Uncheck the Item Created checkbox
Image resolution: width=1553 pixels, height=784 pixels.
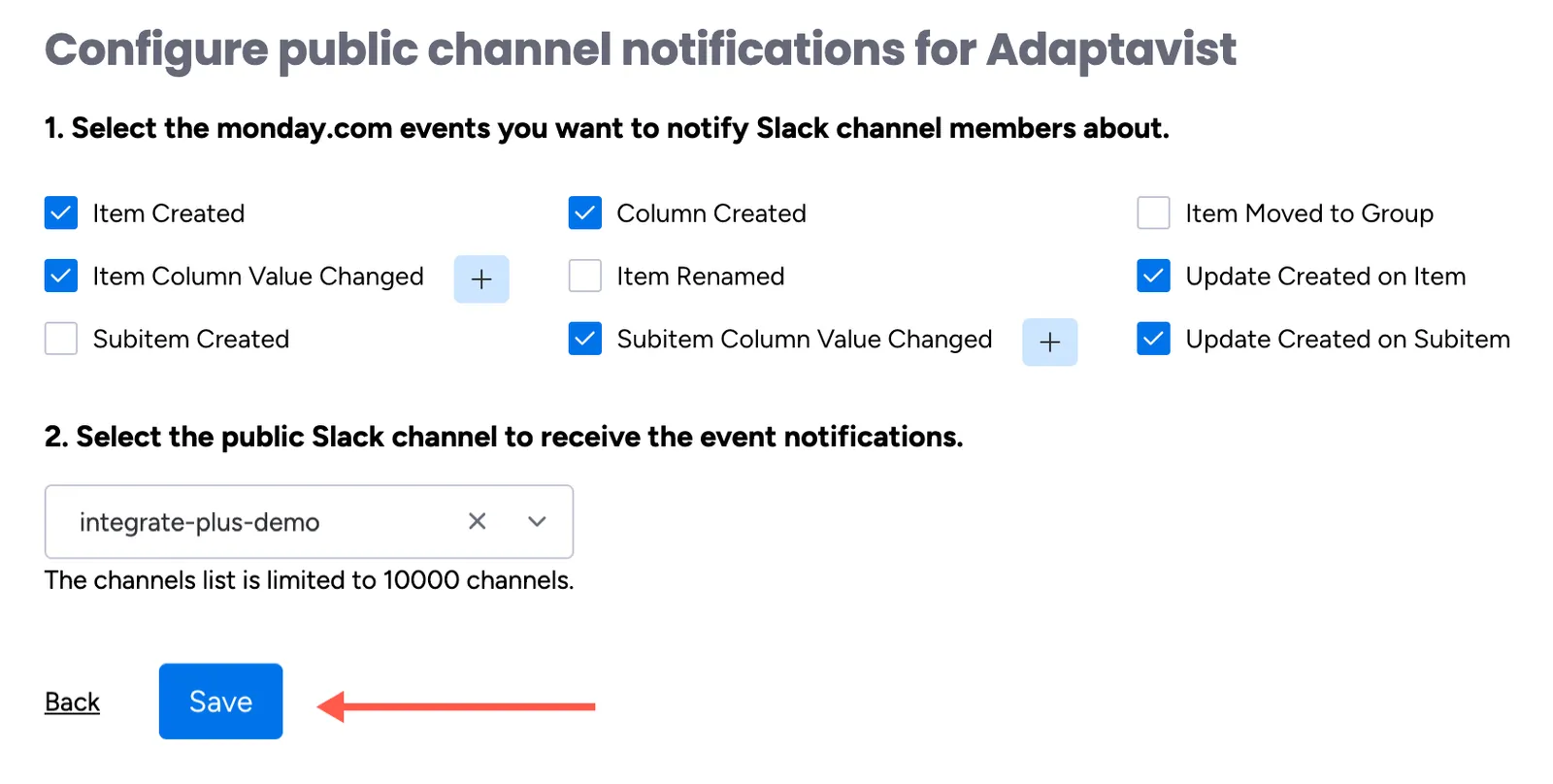(61, 213)
